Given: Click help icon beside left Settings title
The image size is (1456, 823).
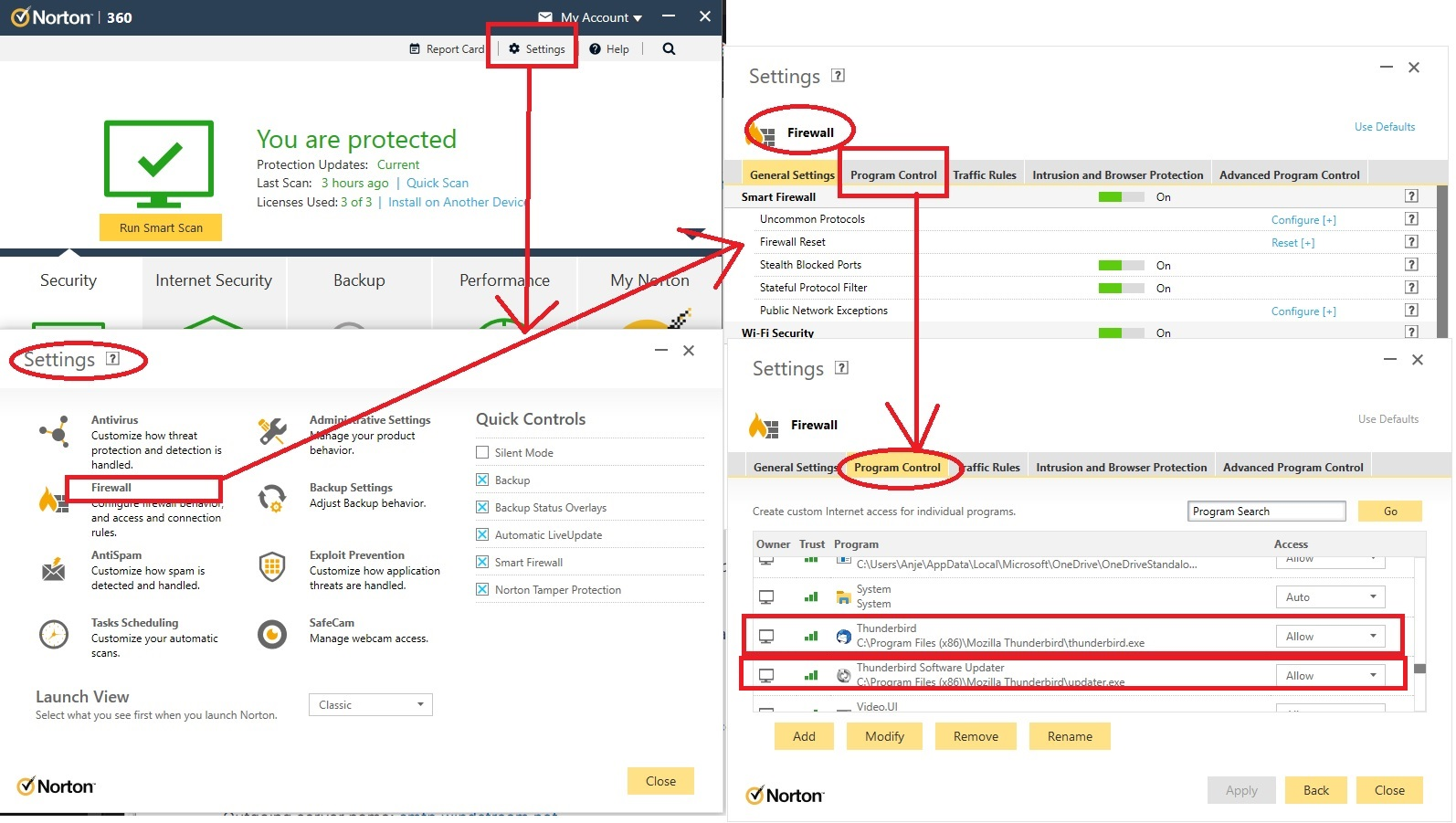Looking at the screenshot, I should (x=113, y=359).
